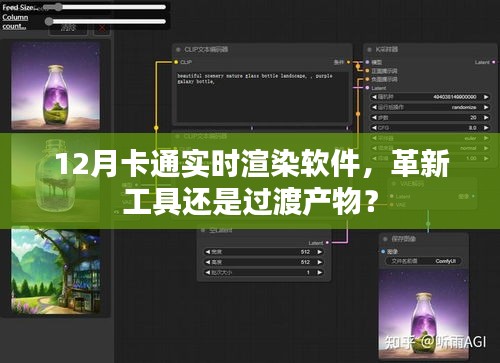Viewport: 500px width, 363px height.
Task: Adjust the Column count slider
Action: point(105,22)
